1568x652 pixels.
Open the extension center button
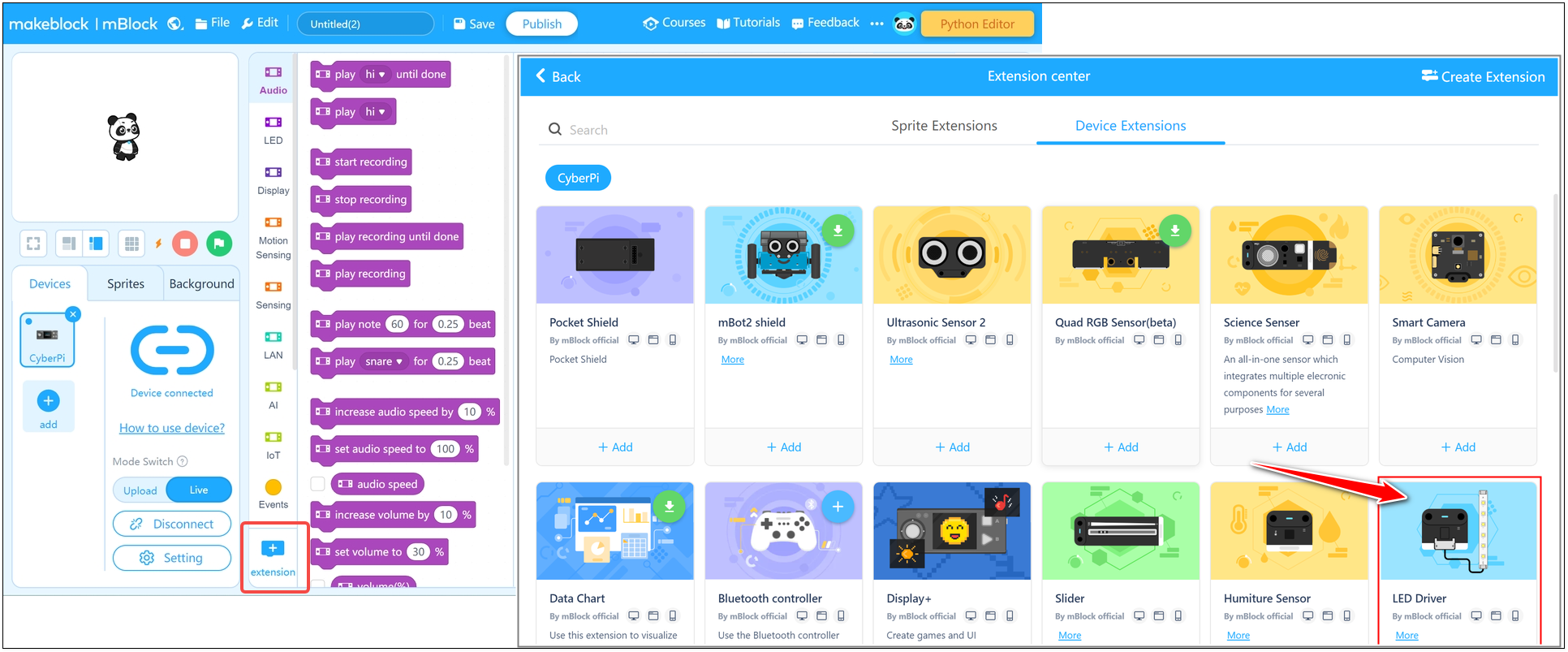click(274, 557)
